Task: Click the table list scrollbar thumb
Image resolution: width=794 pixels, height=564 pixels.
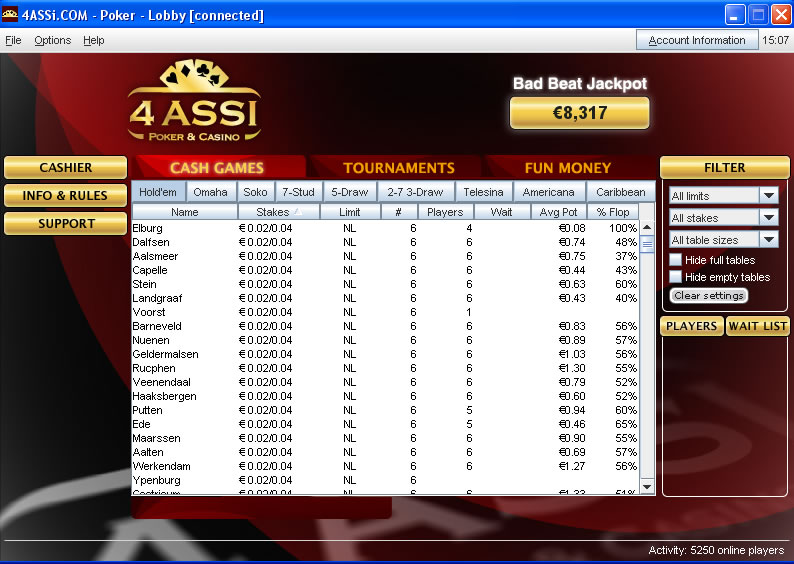Action: click(x=647, y=245)
